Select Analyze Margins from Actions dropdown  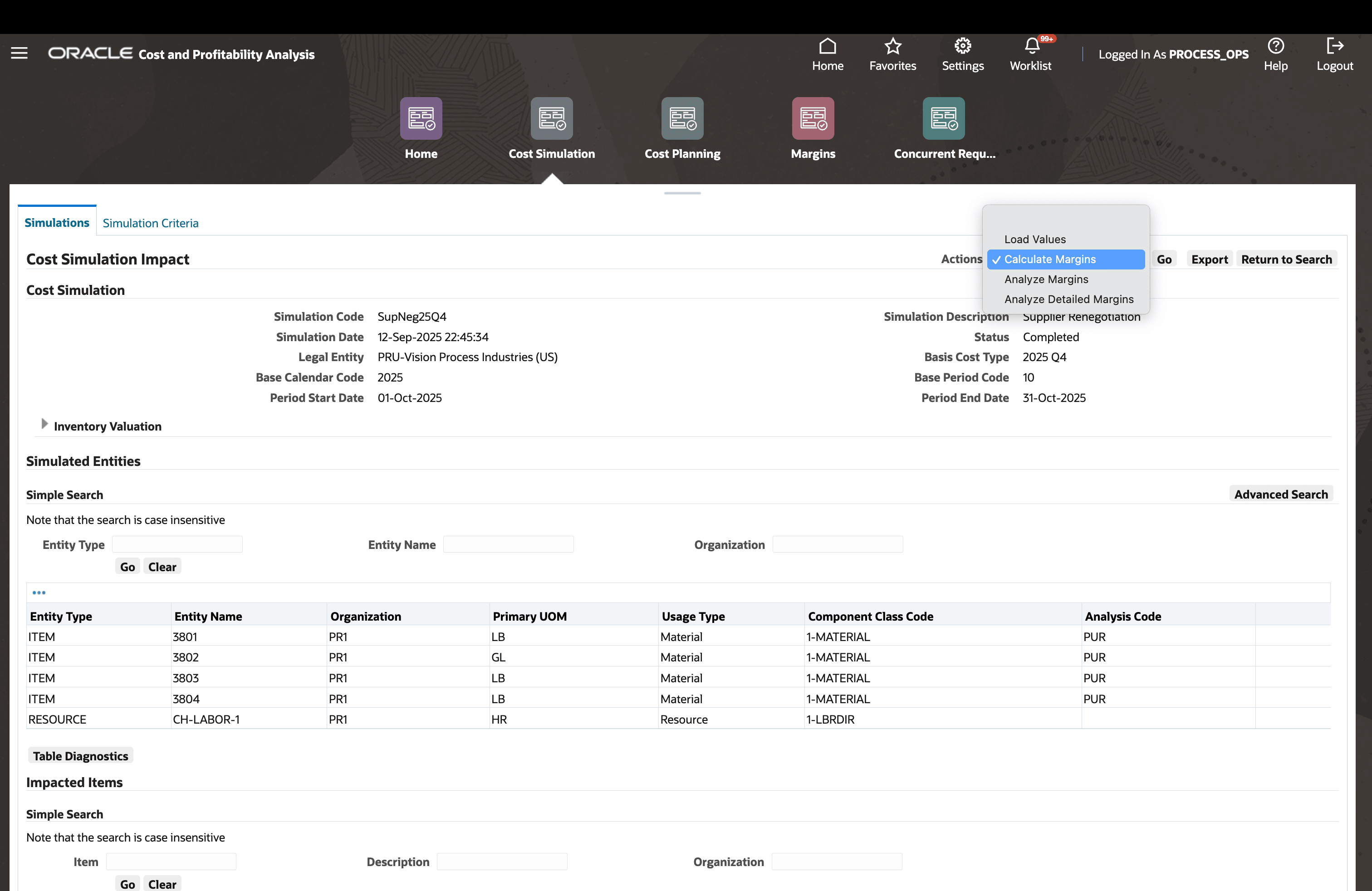(x=1046, y=279)
